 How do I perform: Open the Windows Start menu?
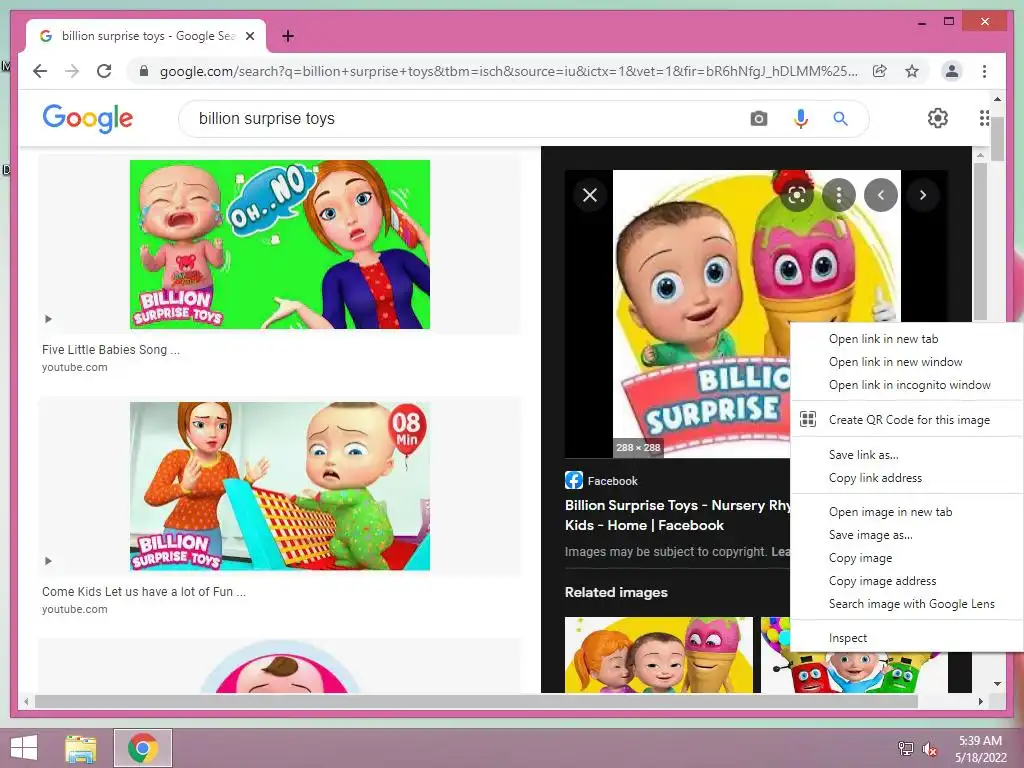click(24, 748)
